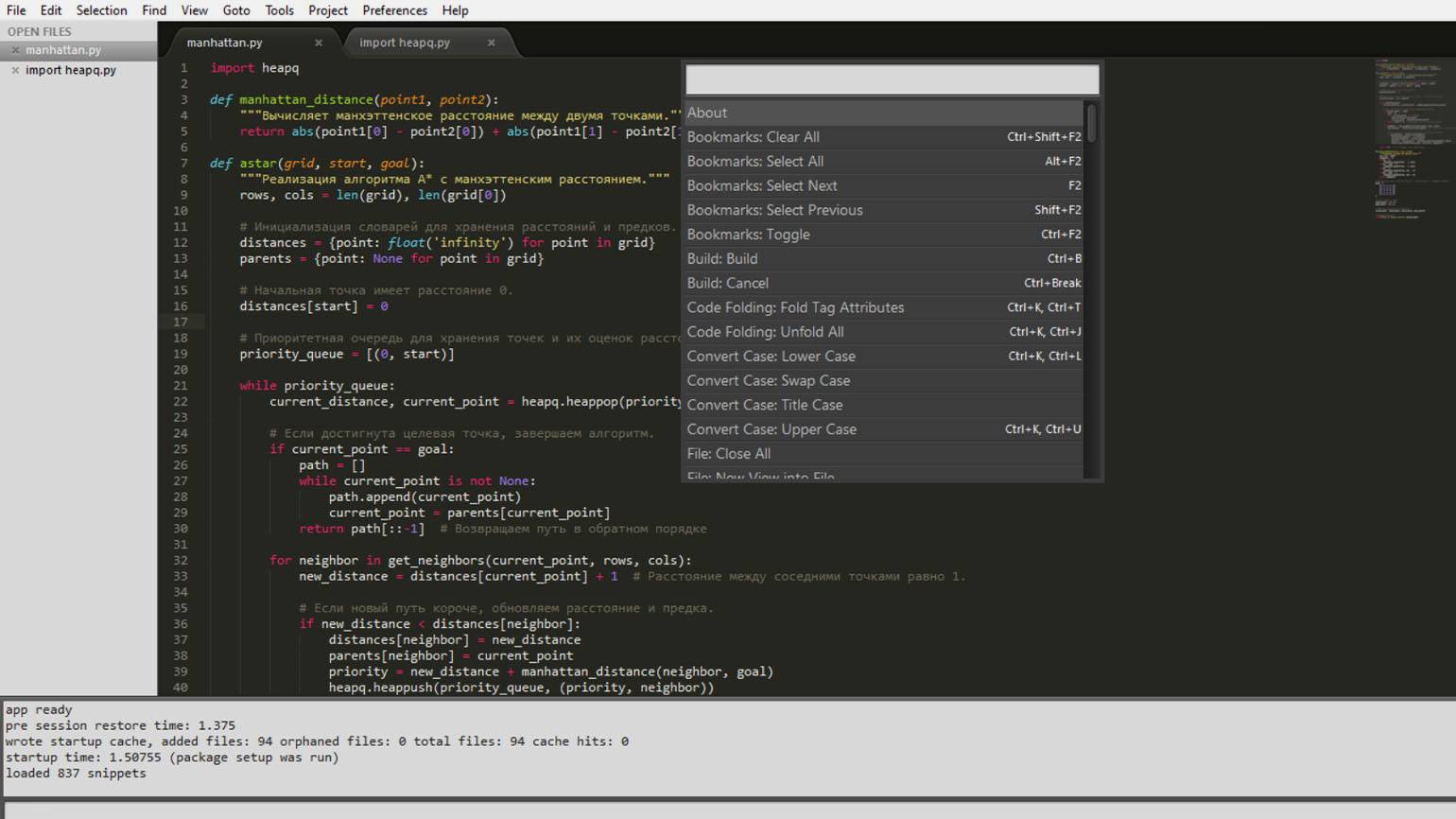Open the Help menu
Image resolution: width=1456 pixels, height=819 pixels.
(x=455, y=10)
